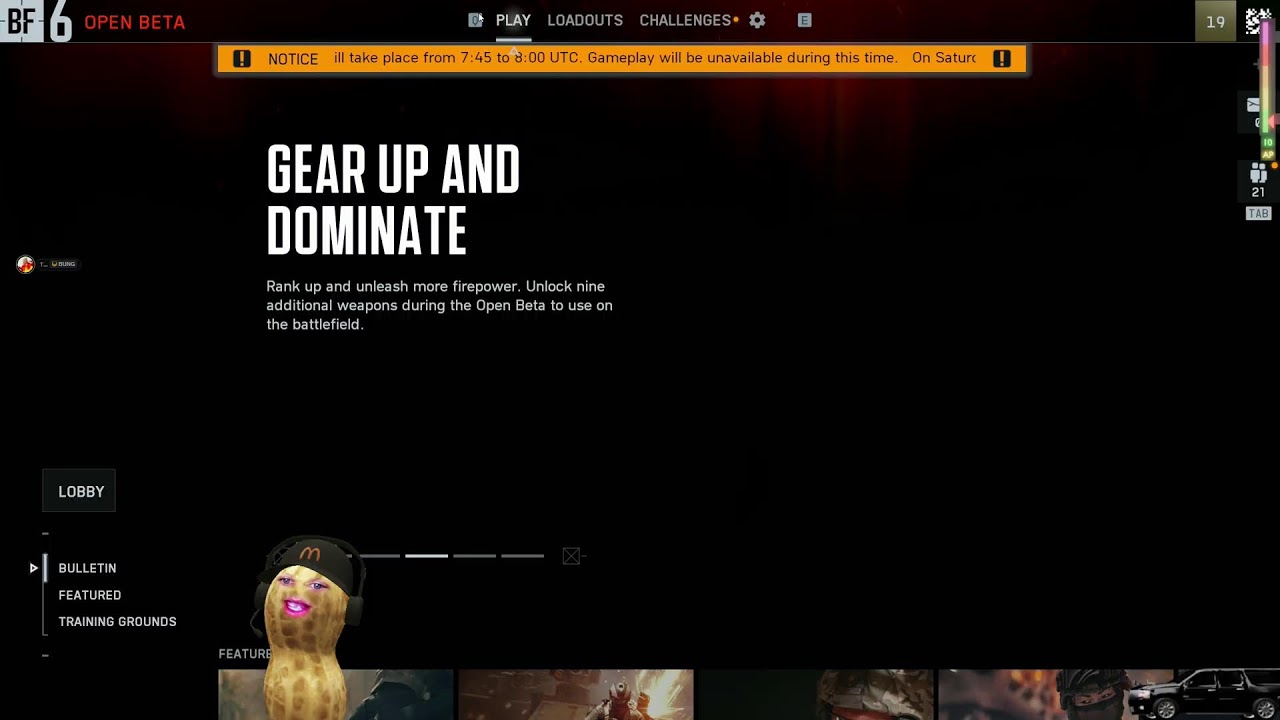Click the TAB key hint under the squad count

[1258, 214]
